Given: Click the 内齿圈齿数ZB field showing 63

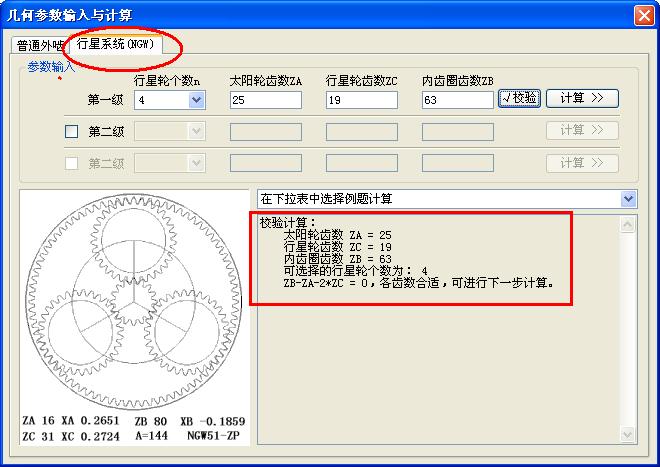Looking at the screenshot, I should click(x=458, y=100).
